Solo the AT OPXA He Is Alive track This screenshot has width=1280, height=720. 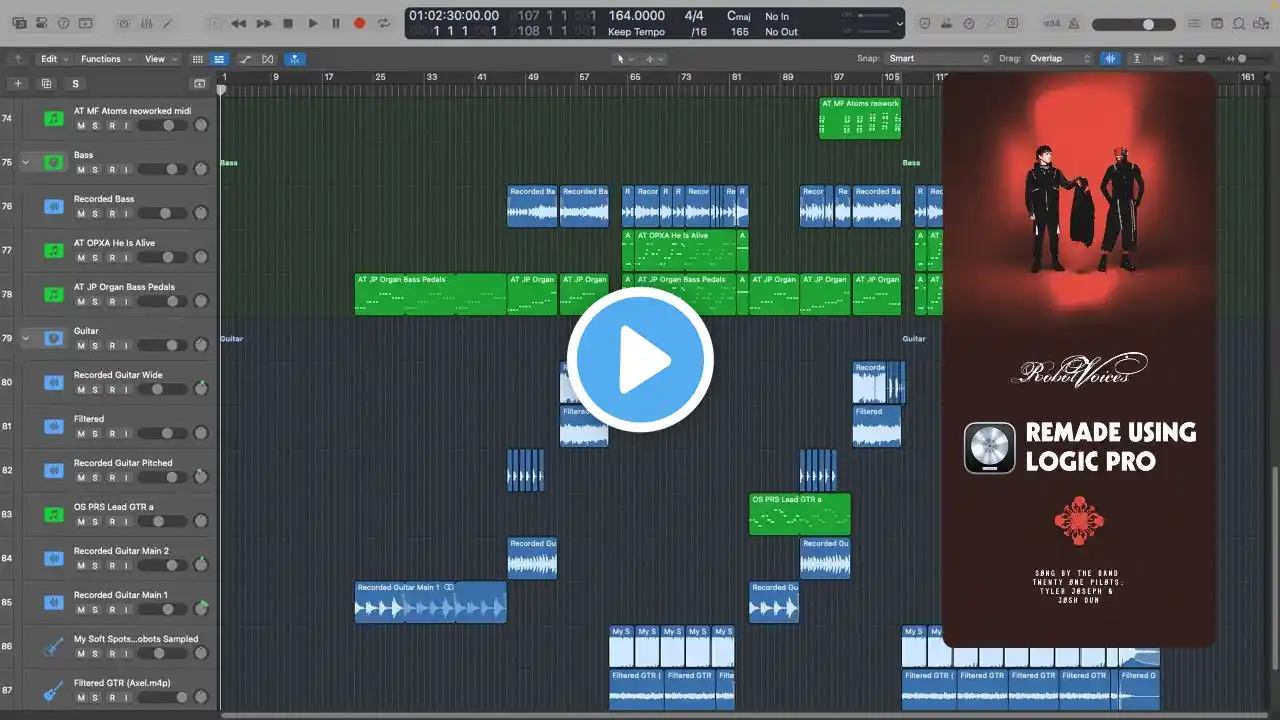click(95, 257)
